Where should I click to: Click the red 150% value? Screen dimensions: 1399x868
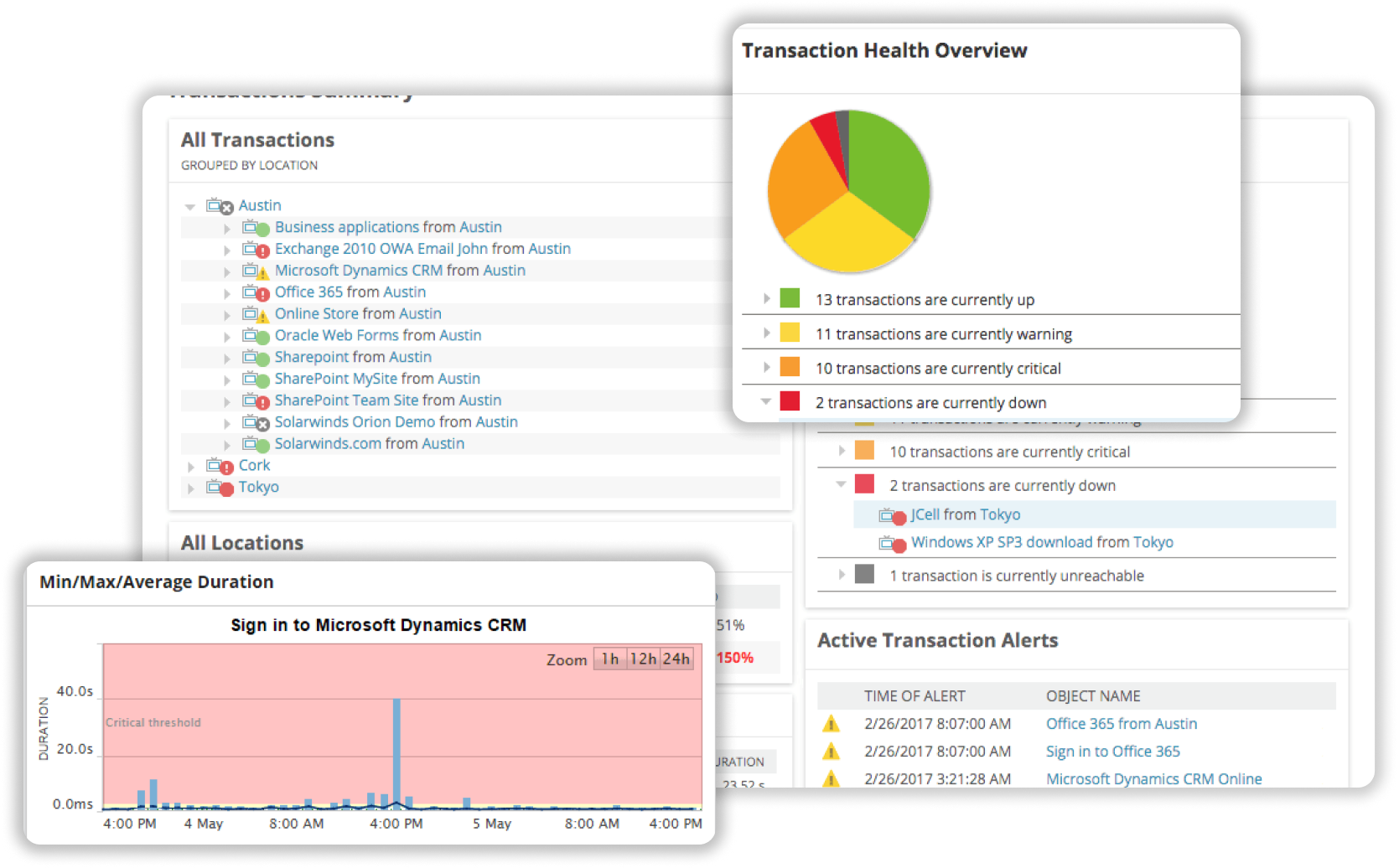click(735, 659)
